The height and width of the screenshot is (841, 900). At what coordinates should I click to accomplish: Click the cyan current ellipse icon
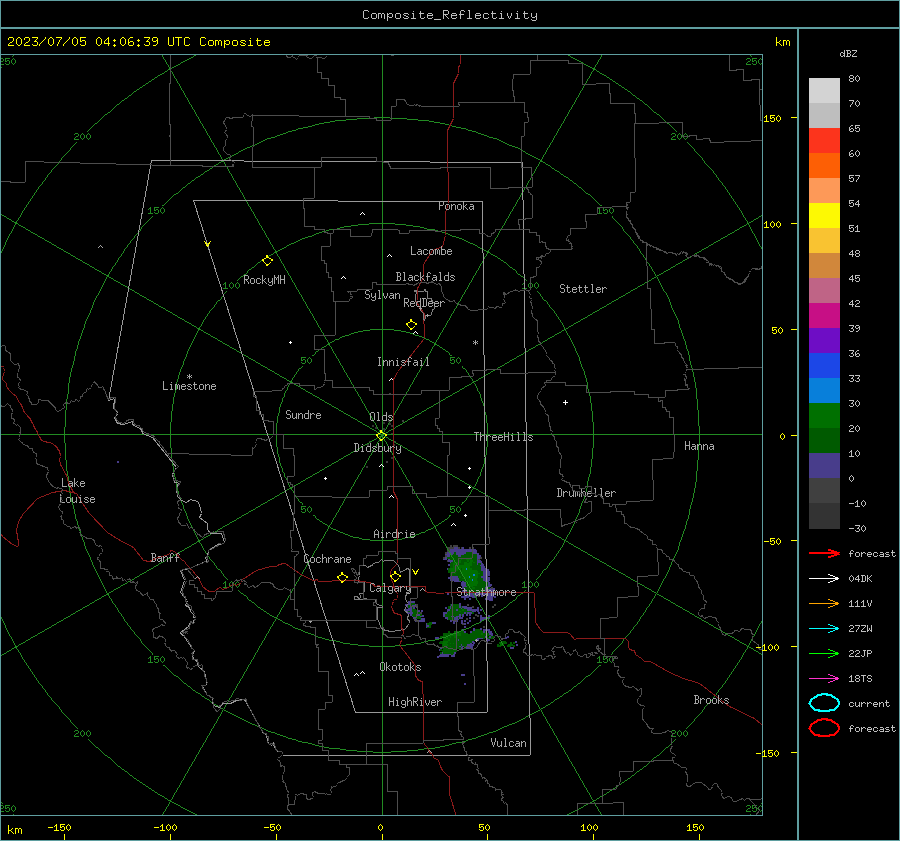coord(824,703)
